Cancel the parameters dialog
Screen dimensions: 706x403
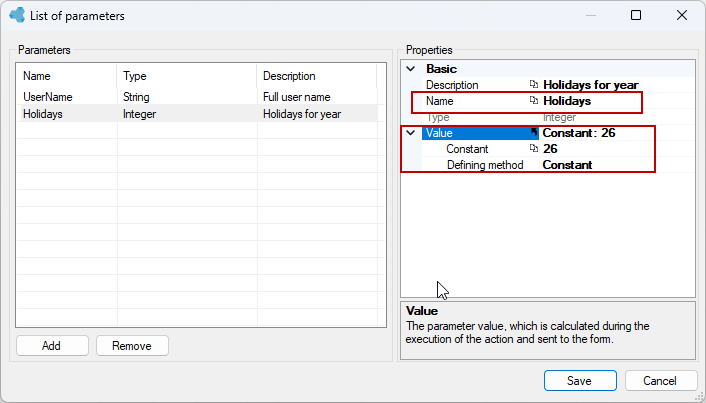click(661, 380)
